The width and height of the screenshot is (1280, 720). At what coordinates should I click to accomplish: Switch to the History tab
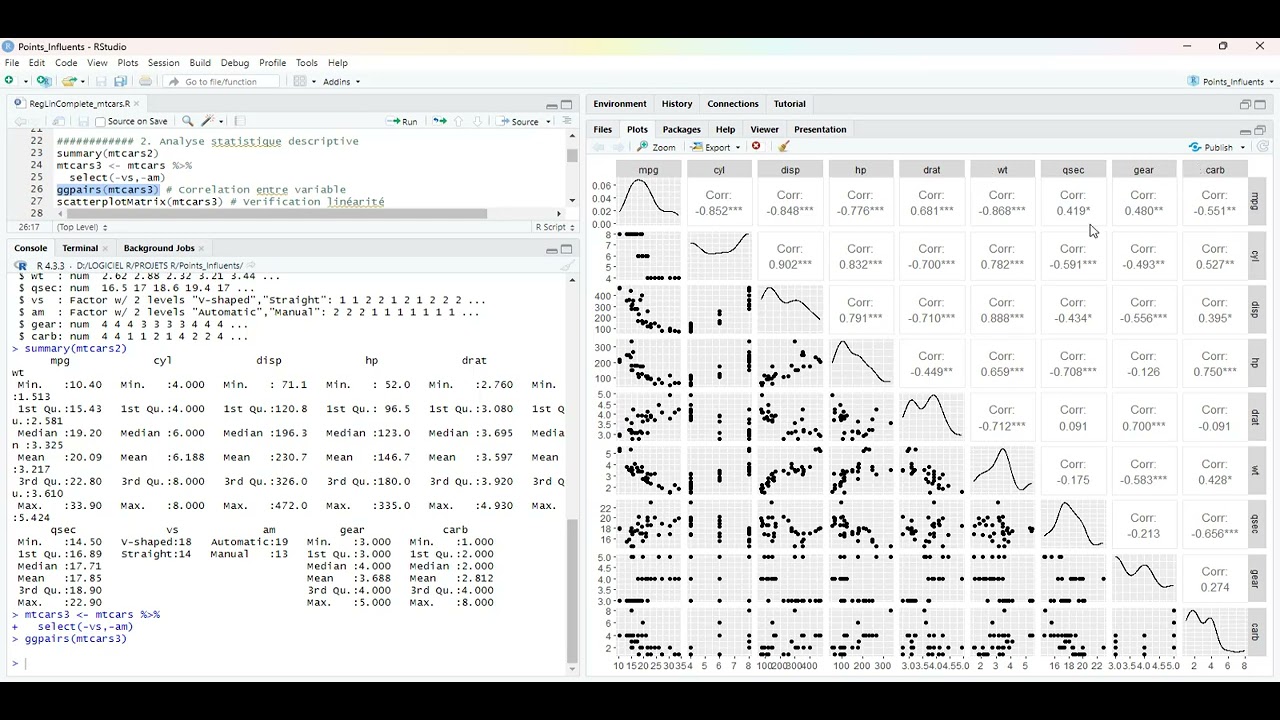tap(677, 104)
